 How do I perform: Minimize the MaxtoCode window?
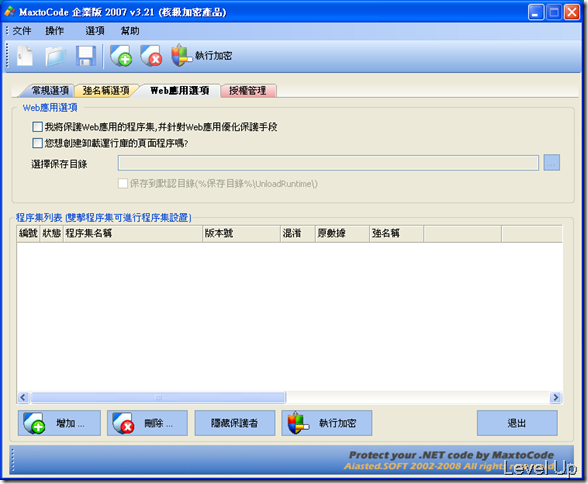(536, 12)
